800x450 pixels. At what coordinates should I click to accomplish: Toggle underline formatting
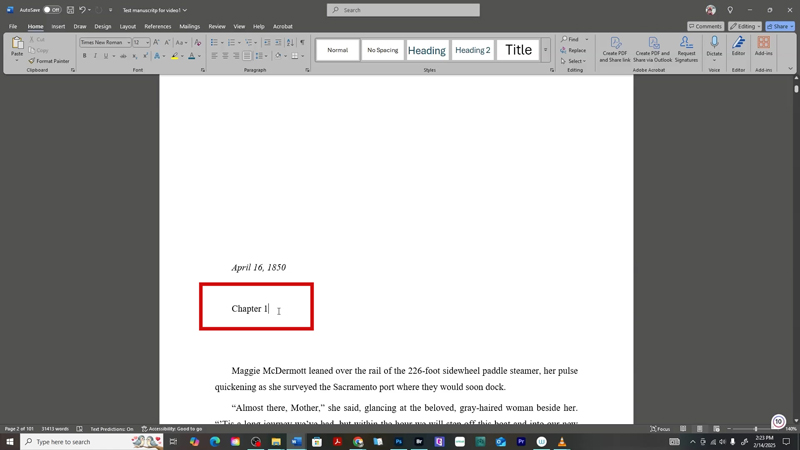(x=106, y=56)
